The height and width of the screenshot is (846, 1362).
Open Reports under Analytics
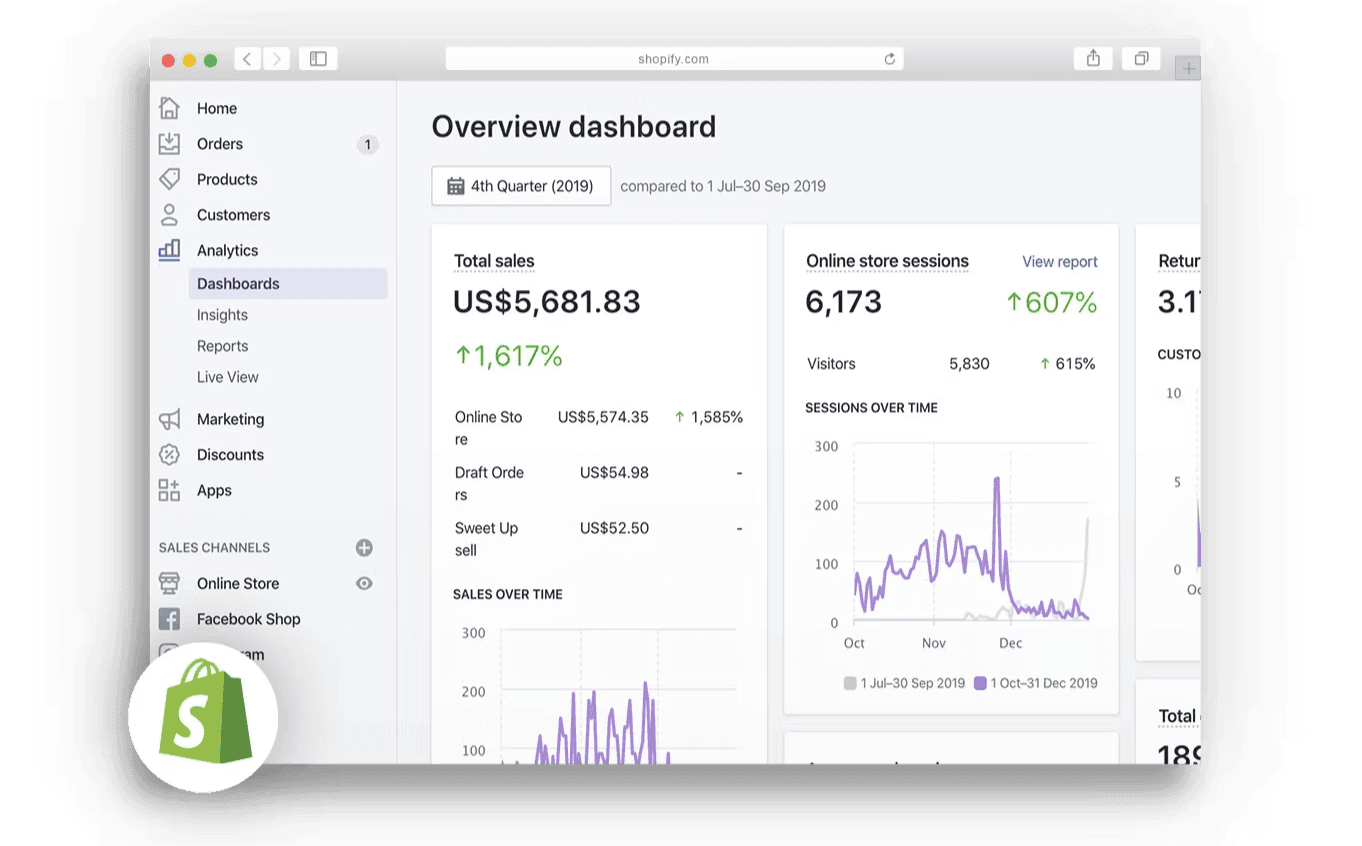click(222, 346)
